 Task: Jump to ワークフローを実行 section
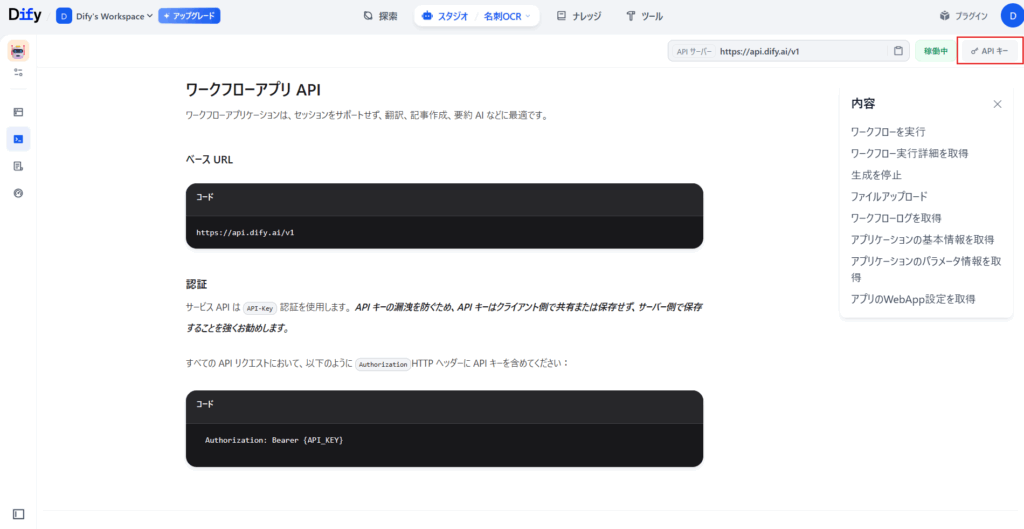tap(888, 132)
